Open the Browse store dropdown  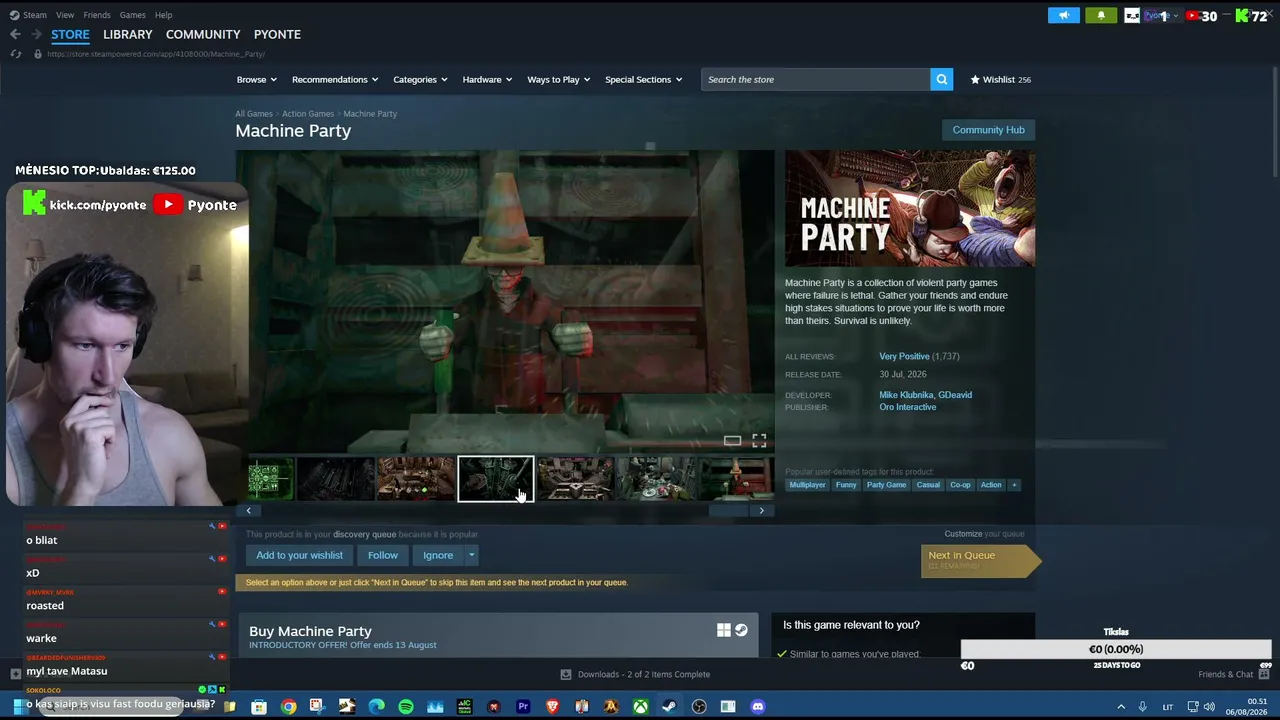tap(256, 79)
